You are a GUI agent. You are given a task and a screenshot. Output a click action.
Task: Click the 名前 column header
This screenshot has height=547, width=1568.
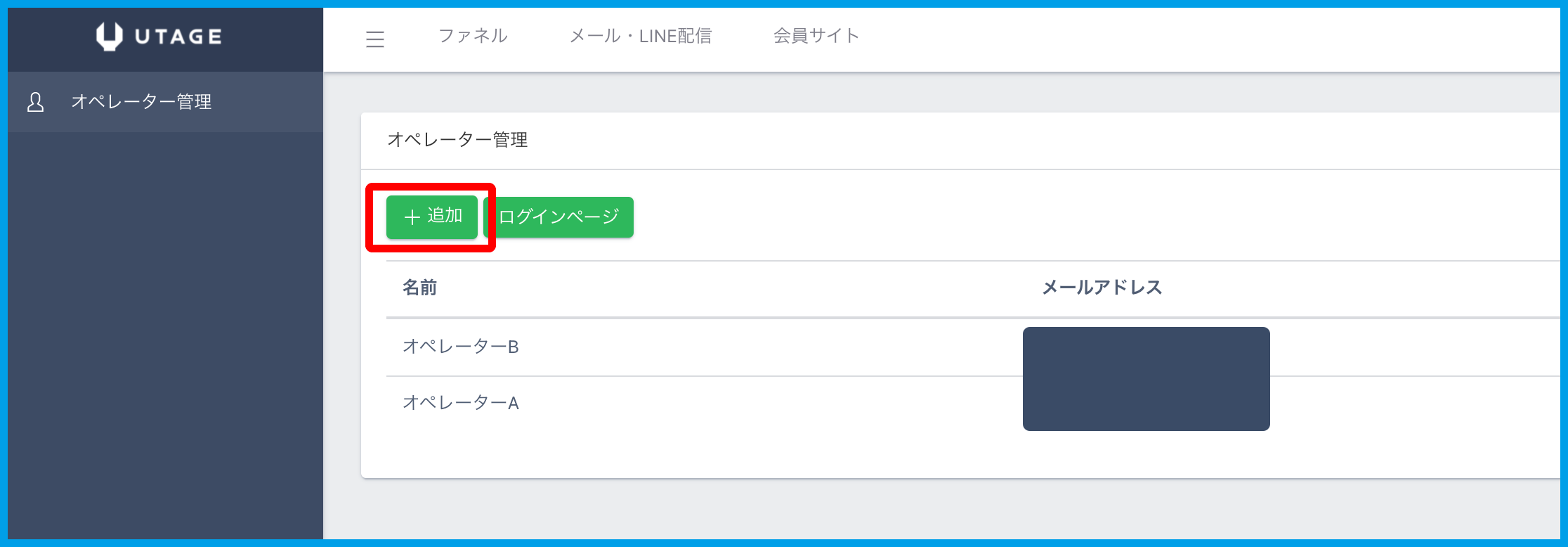point(419,288)
